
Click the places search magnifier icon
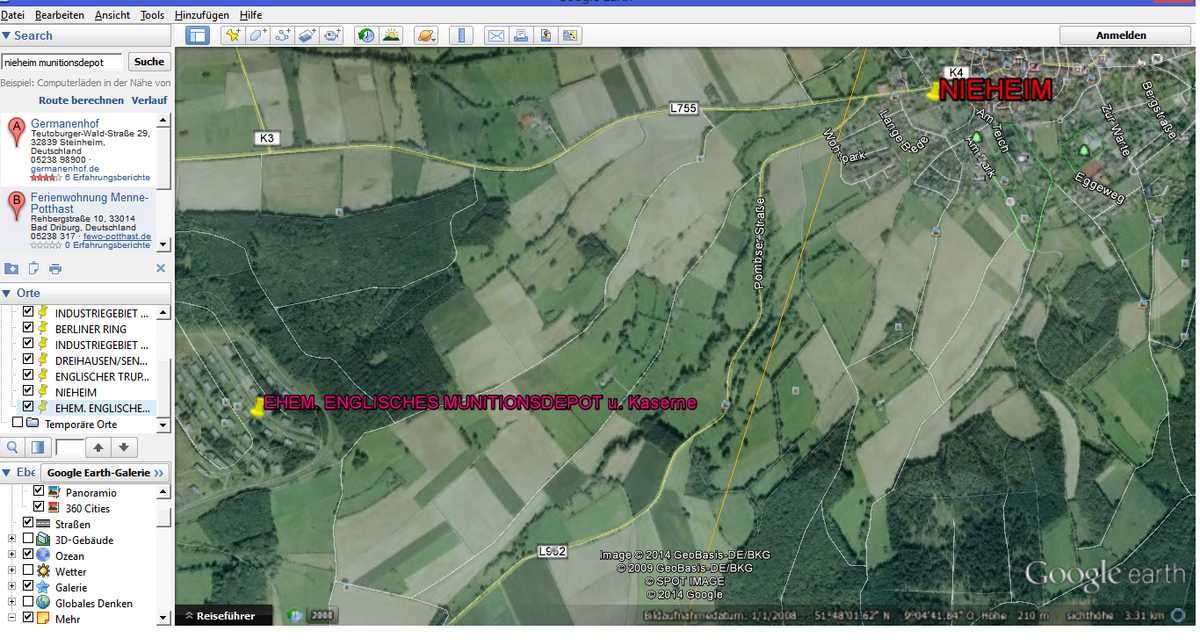14,447
